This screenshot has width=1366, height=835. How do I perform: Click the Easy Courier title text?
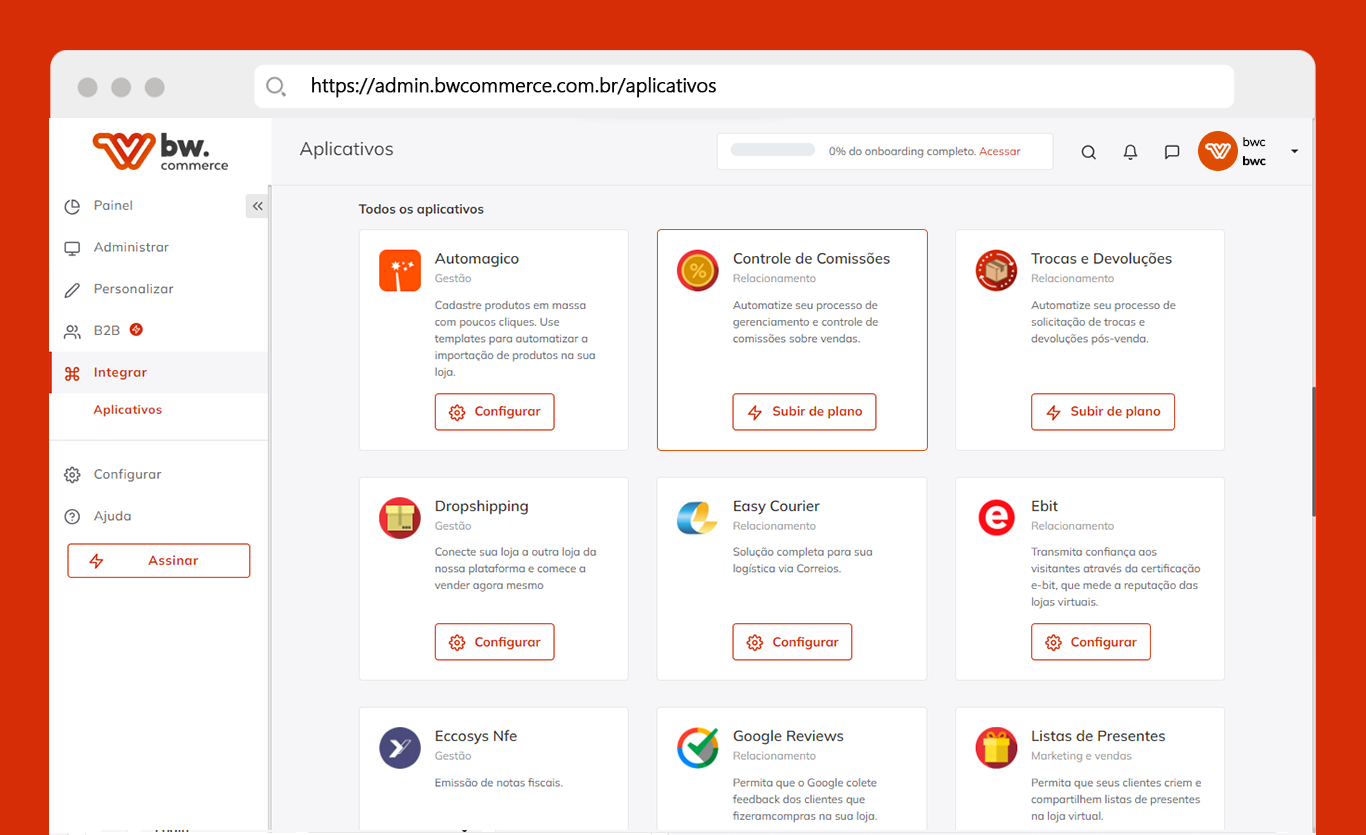coord(776,506)
